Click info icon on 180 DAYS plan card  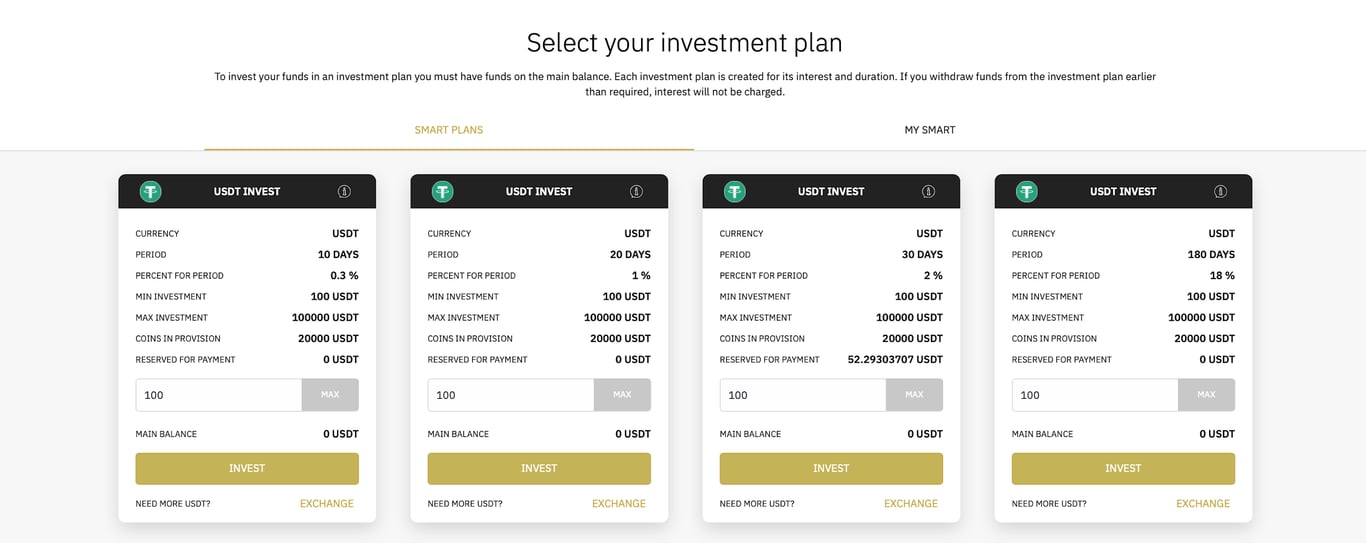click(1220, 191)
